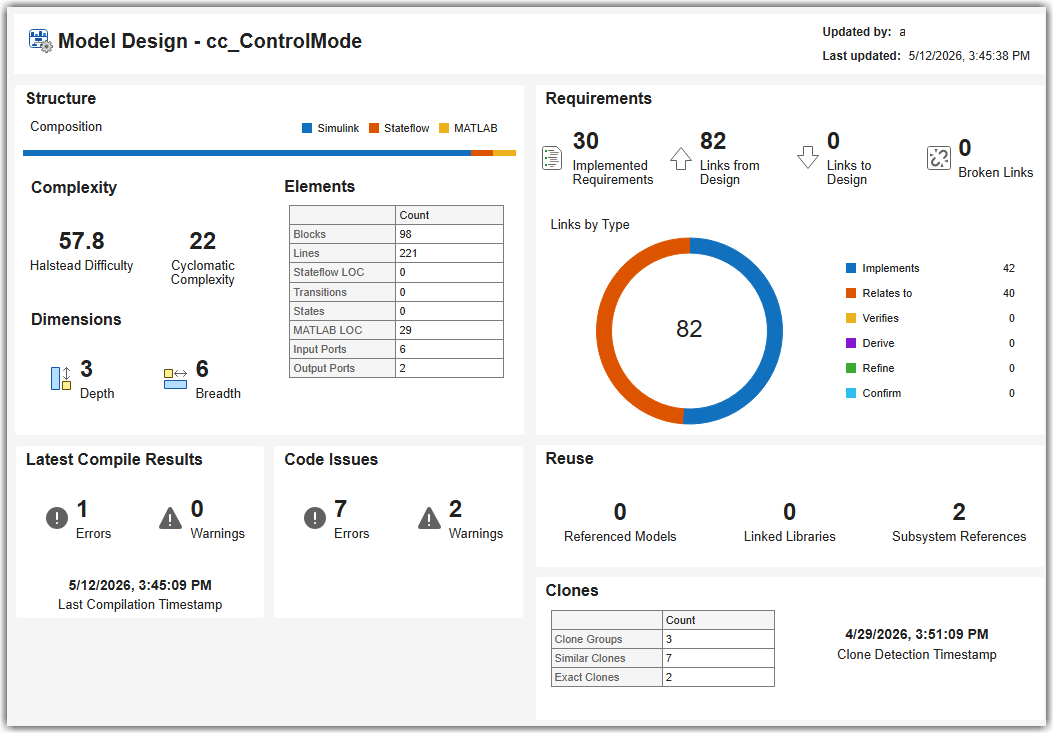Click the Links from Design up-arrow icon
This screenshot has width=1054, height=734.
tap(681, 159)
